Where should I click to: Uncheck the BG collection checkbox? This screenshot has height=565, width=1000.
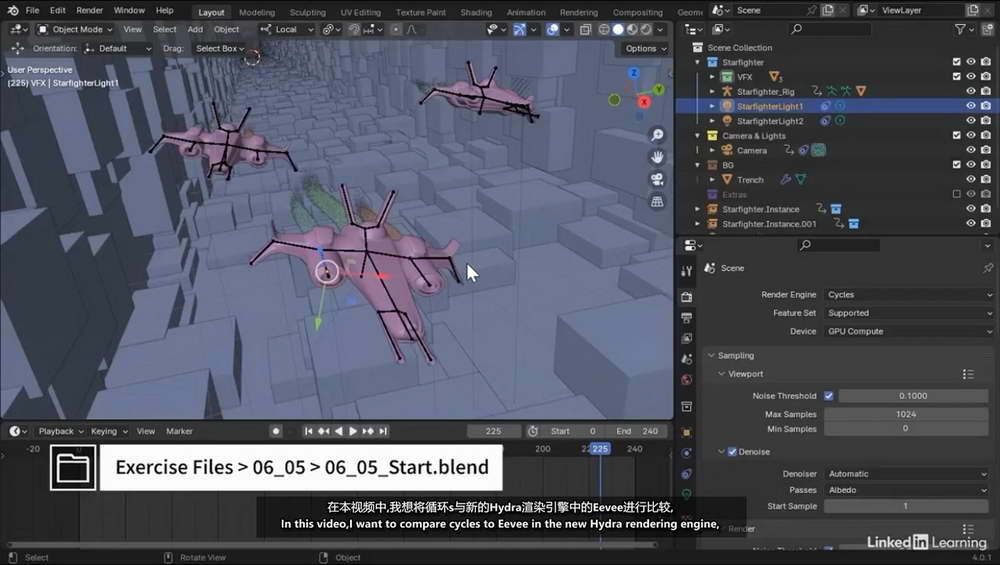pos(956,165)
